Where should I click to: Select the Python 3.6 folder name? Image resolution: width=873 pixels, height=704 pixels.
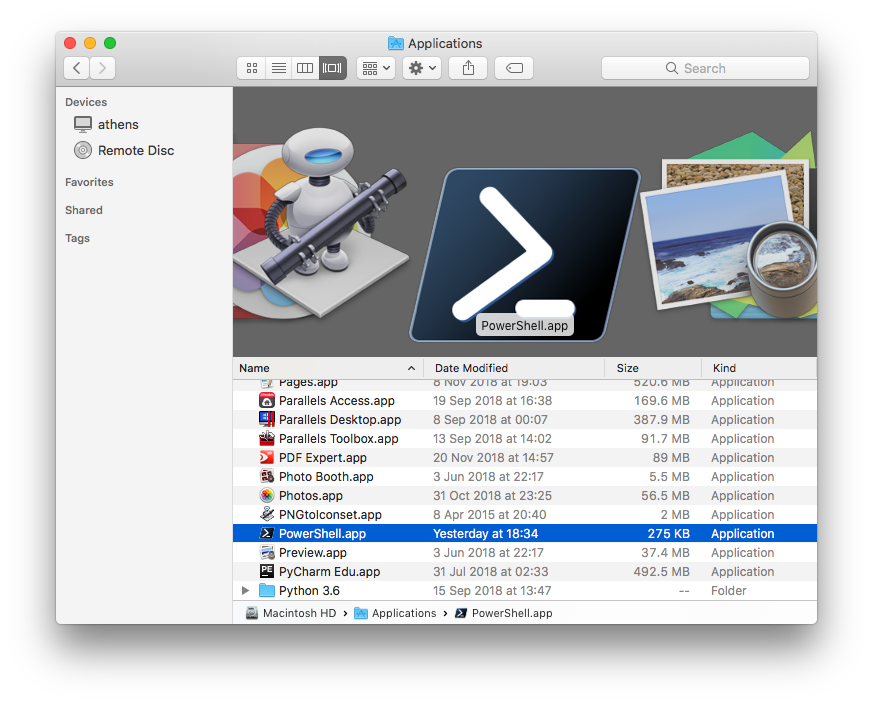tap(309, 590)
